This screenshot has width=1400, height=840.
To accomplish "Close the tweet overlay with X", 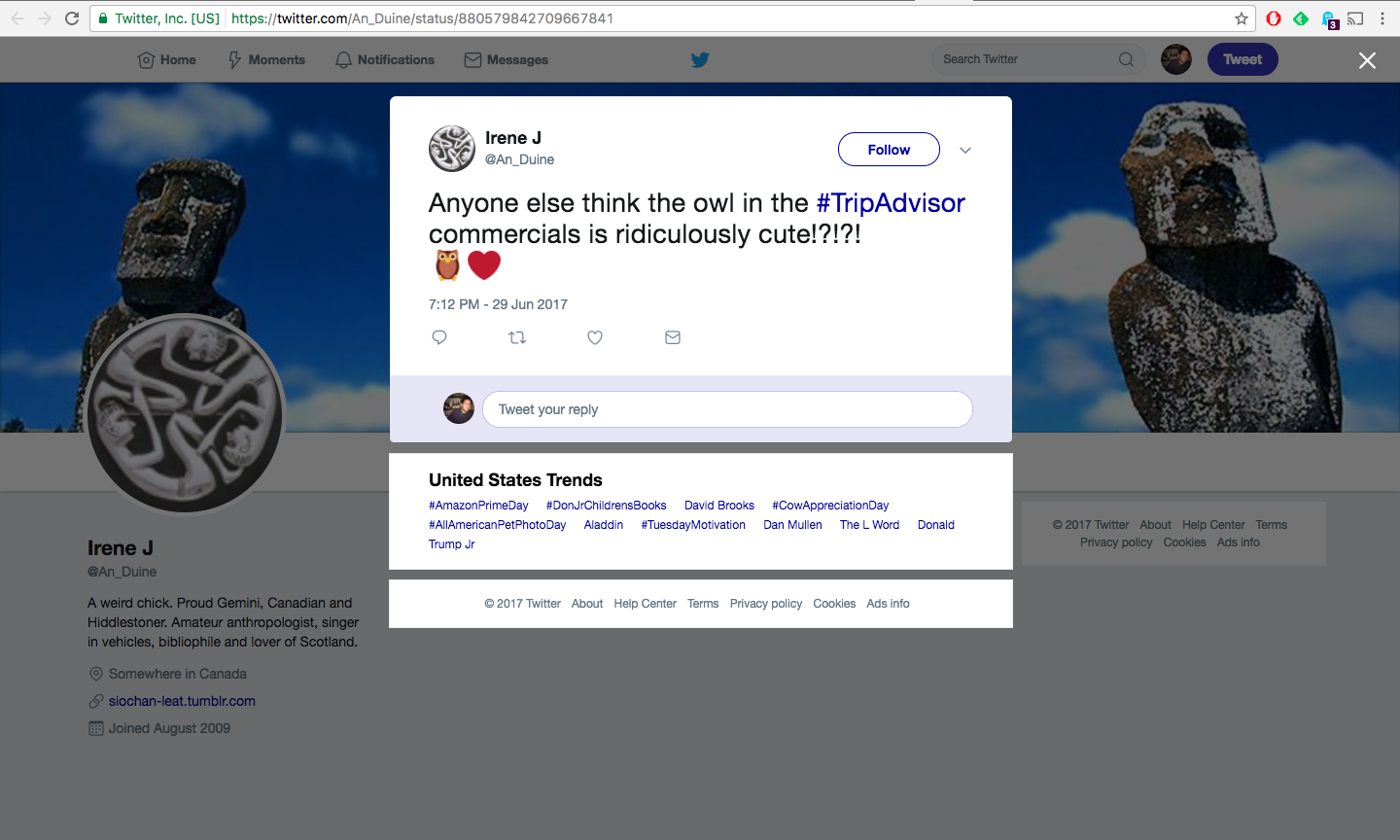I will click(1367, 60).
